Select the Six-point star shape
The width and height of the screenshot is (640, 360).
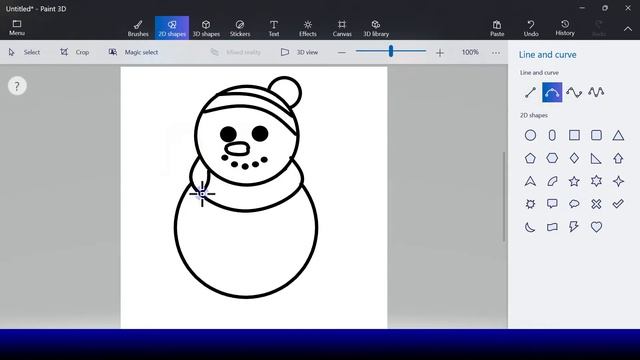pos(596,181)
